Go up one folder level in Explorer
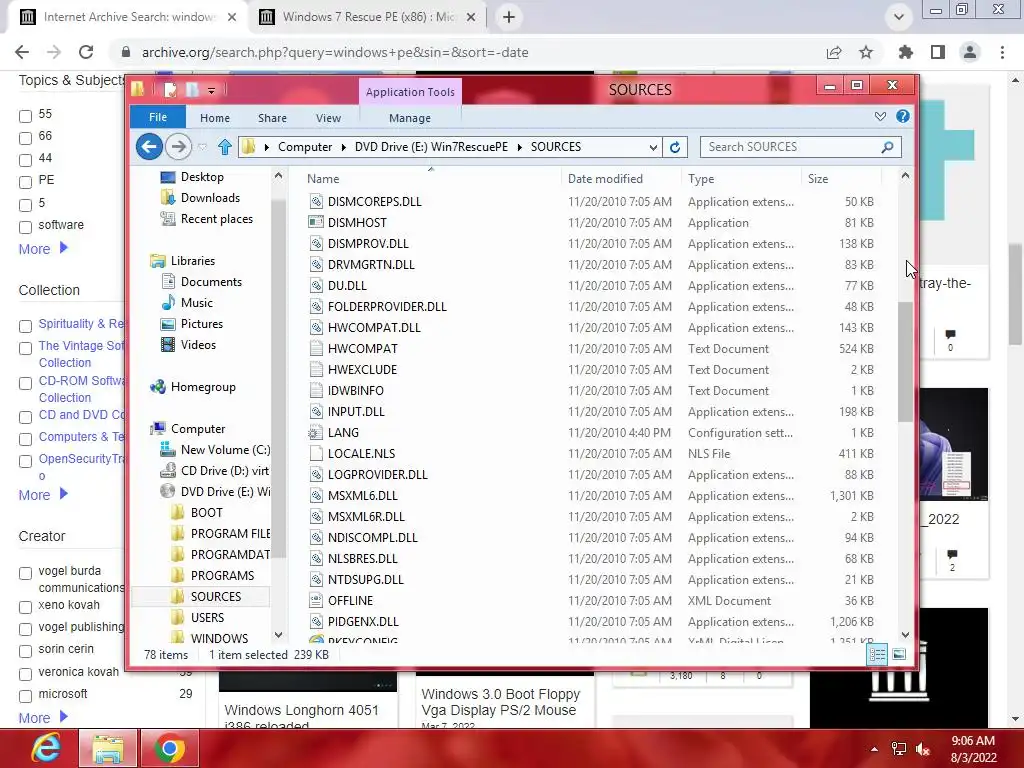 click(x=225, y=147)
